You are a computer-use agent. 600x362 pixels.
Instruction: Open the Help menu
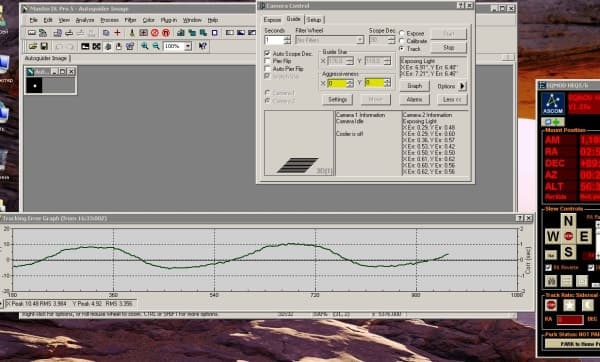click(x=213, y=20)
